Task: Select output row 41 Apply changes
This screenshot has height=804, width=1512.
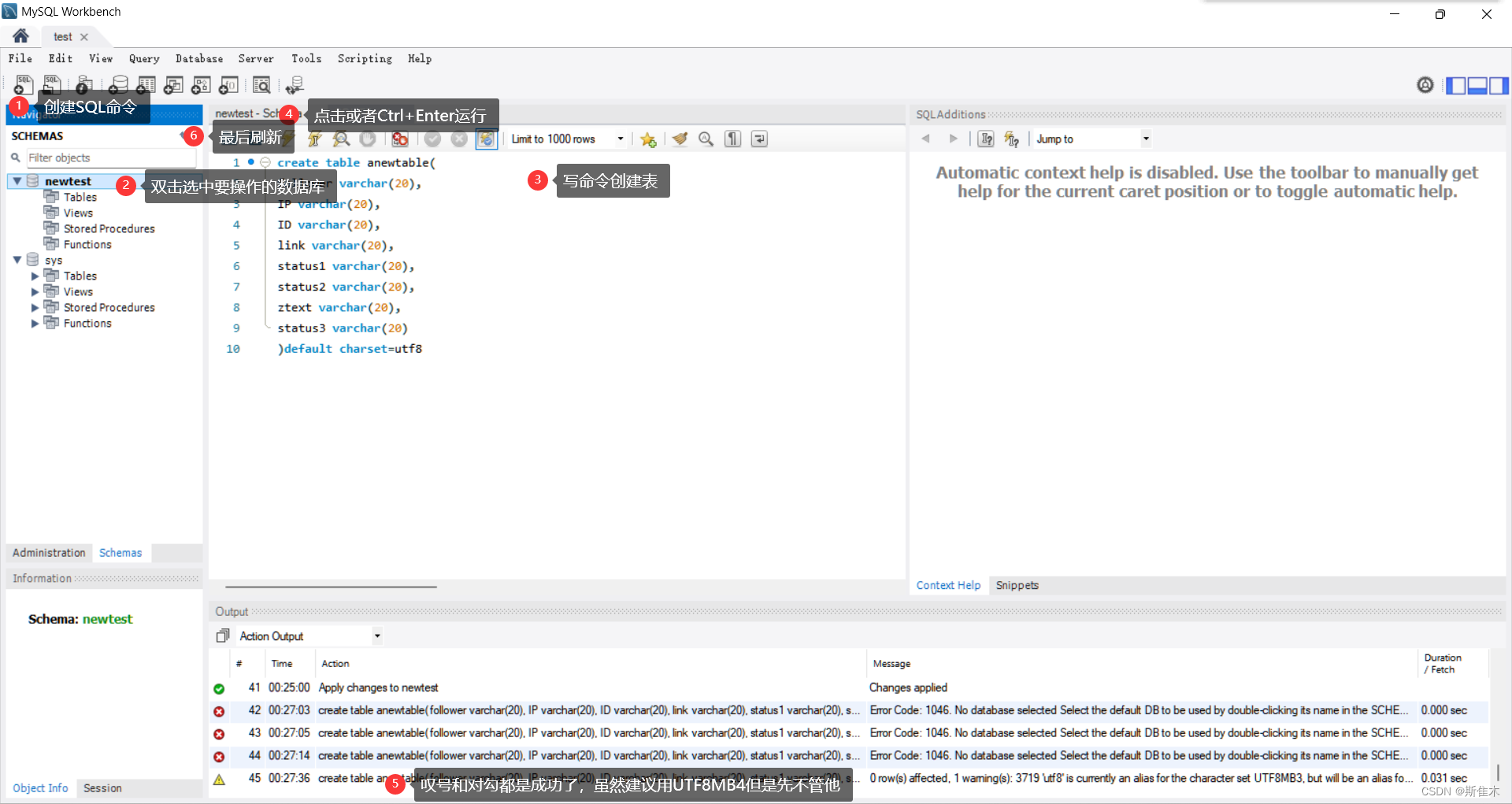Action: pyautogui.click(x=850, y=687)
